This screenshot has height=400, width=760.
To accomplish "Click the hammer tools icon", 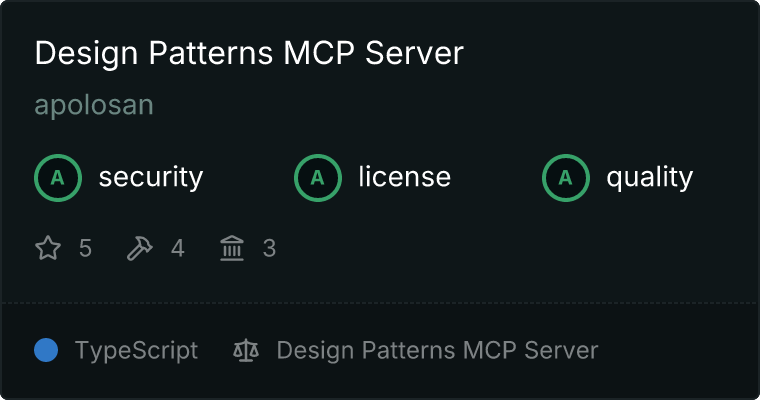I will click(x=140, y=248).
